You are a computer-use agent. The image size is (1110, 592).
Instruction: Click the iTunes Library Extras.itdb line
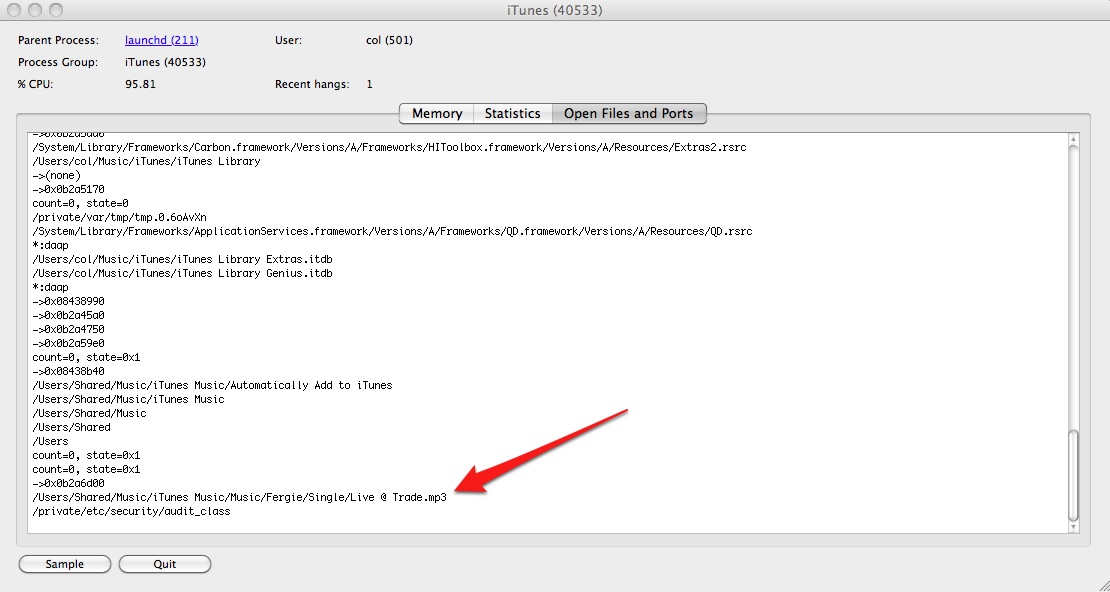[x=183, y=259]
